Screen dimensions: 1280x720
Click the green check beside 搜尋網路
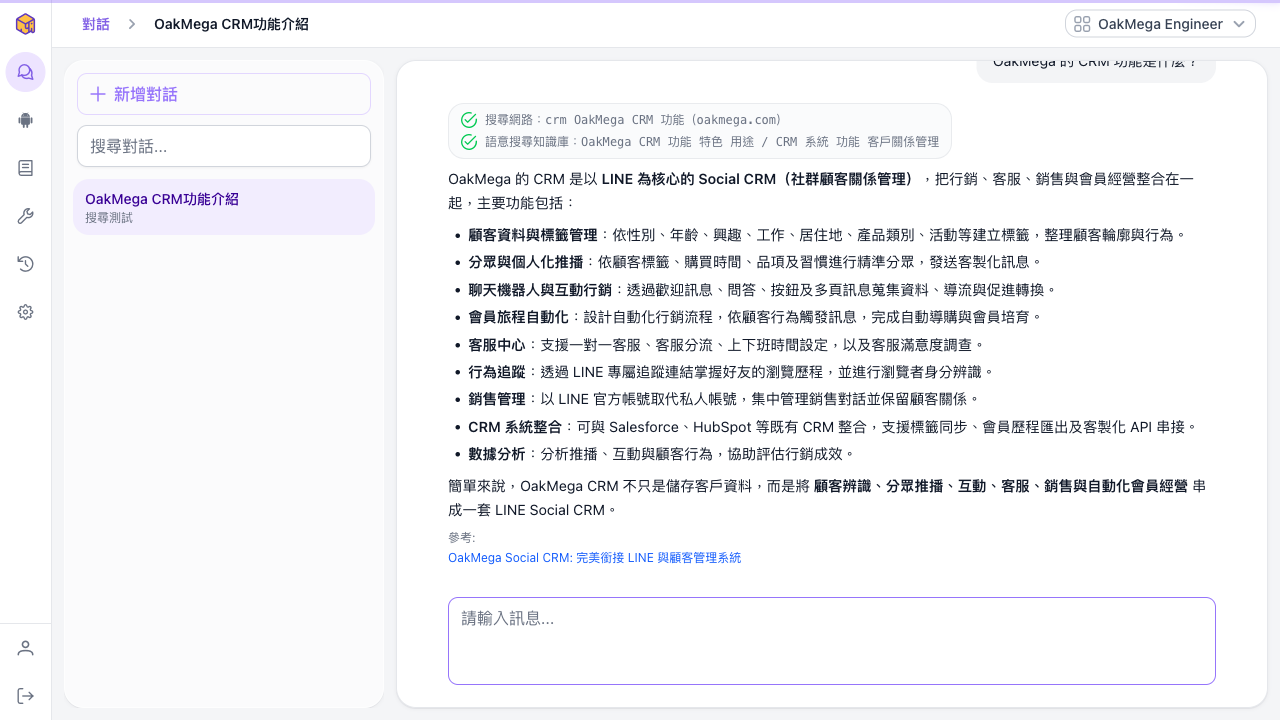[469, 120]
